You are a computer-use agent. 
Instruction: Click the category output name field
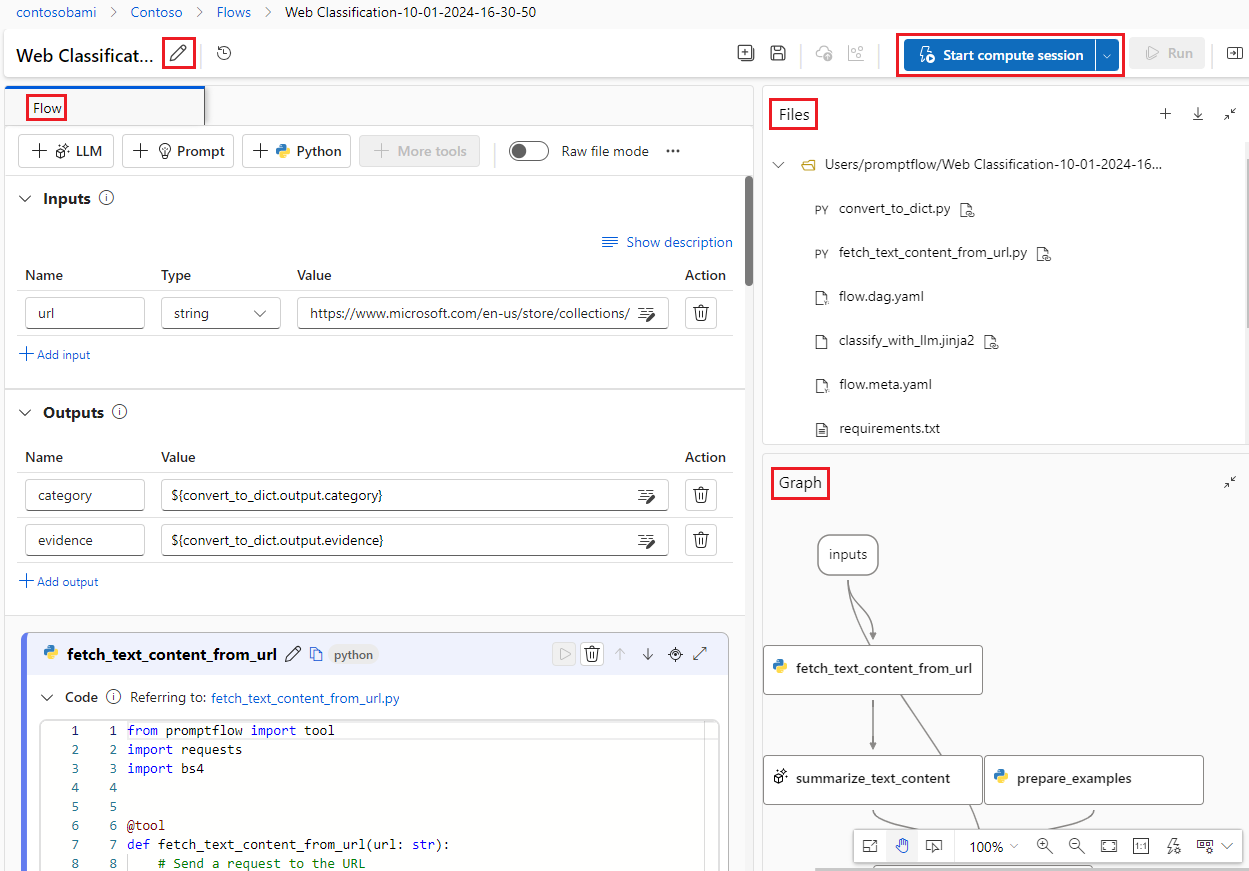[85, 495]
